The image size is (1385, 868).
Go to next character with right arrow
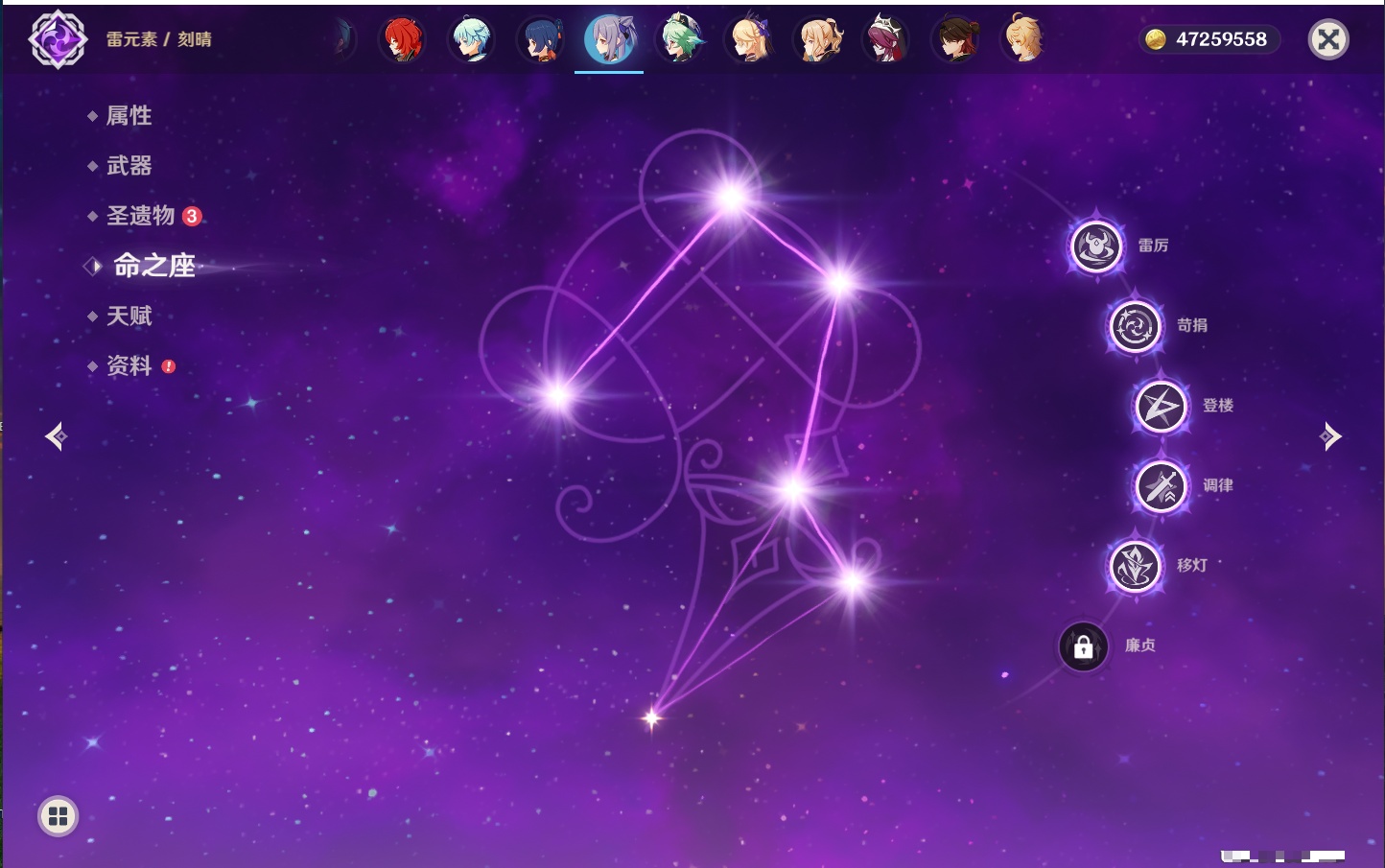point(1330,436)
